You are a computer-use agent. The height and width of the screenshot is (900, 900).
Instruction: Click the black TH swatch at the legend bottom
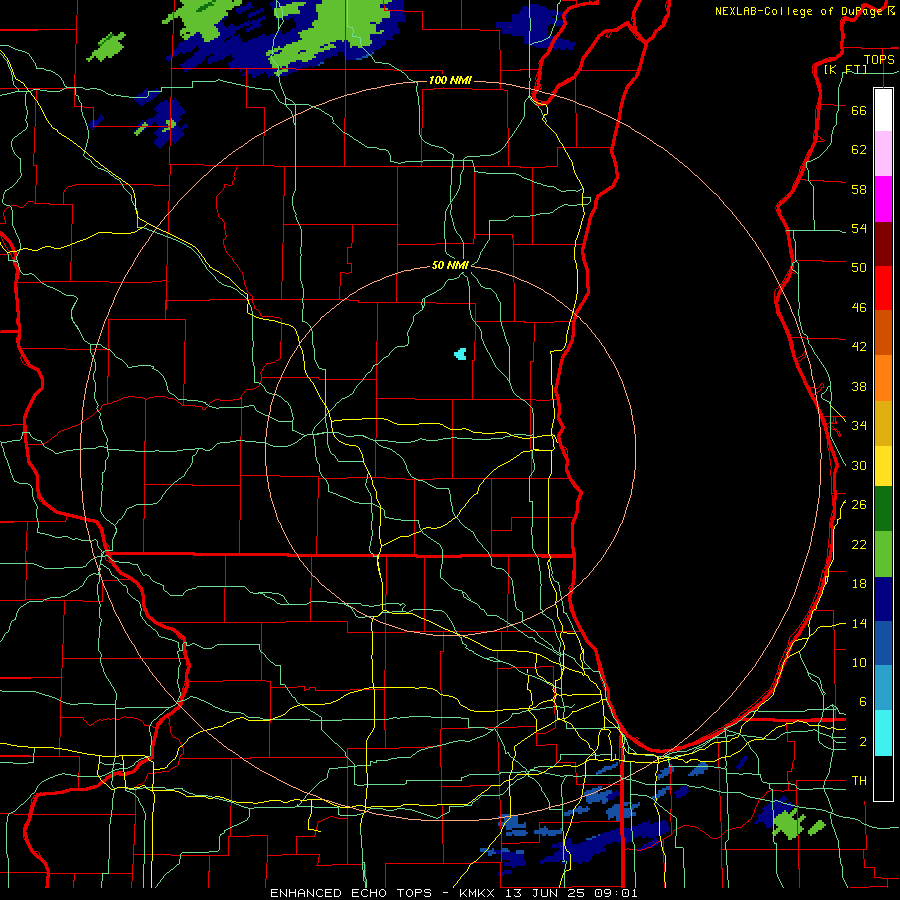[x=883, y=778]
